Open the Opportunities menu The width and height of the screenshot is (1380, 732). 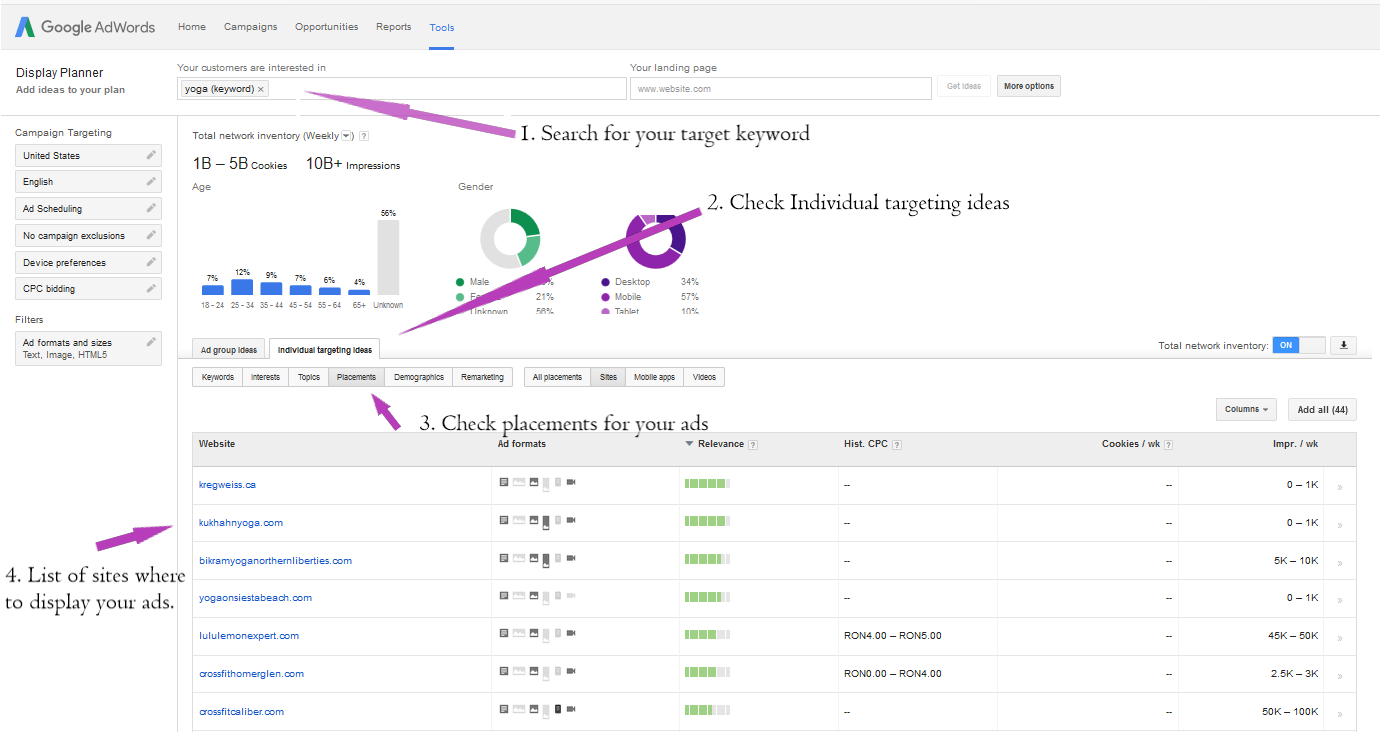[x=327, y=27]
